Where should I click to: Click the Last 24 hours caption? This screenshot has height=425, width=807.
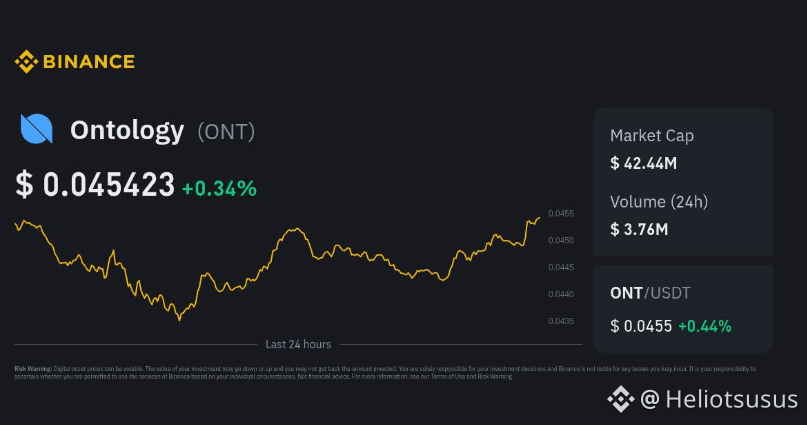click(x=298, y=344)
